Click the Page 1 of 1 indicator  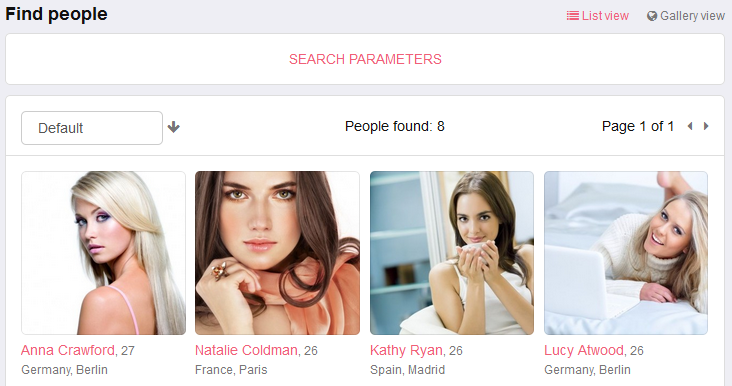click(638, 126)
